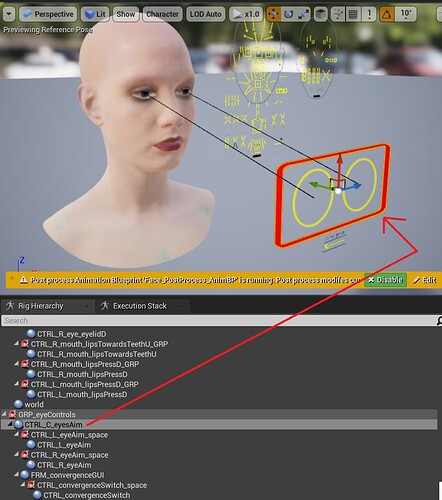Select the scale transform mode

303,14
